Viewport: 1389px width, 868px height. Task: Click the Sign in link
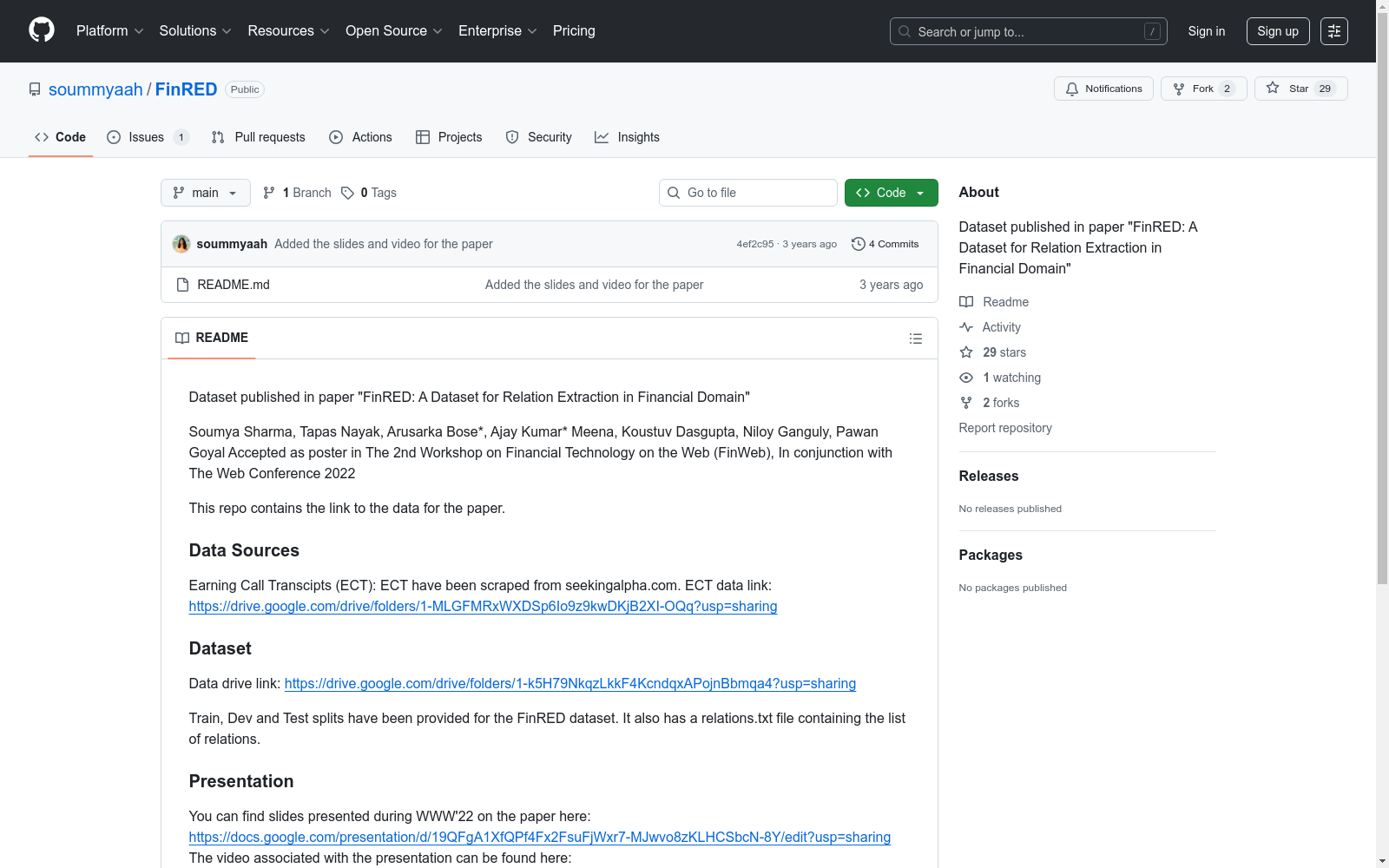(1207, 31)
